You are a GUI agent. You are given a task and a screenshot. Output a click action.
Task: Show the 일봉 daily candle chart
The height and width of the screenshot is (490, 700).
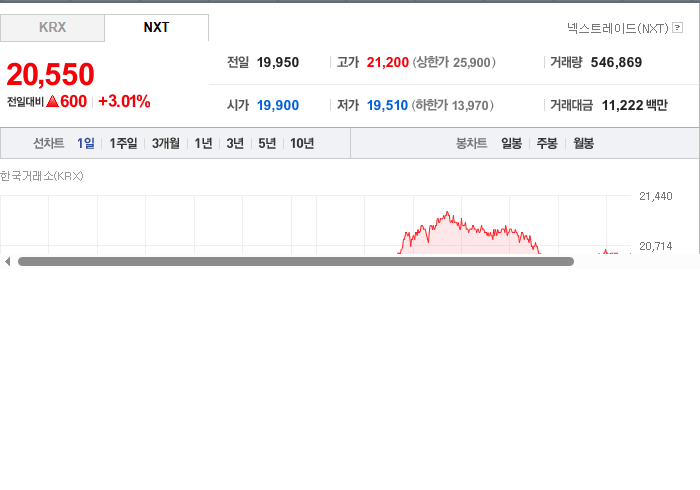511,143
